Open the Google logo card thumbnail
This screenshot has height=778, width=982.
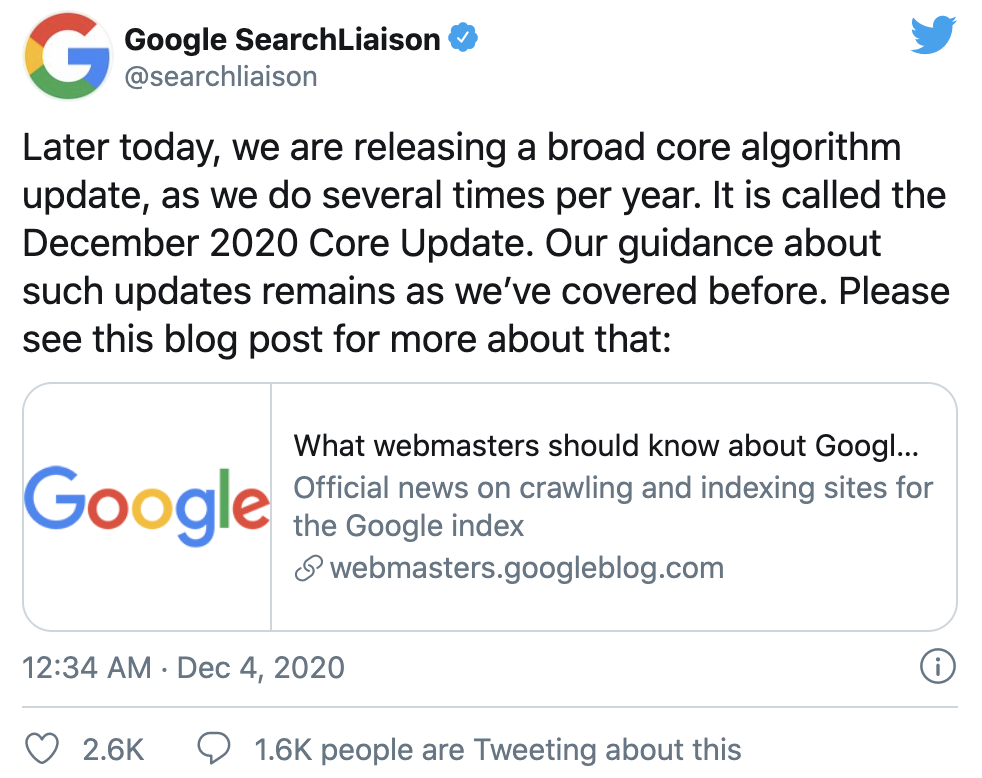[x=147, y=507]
